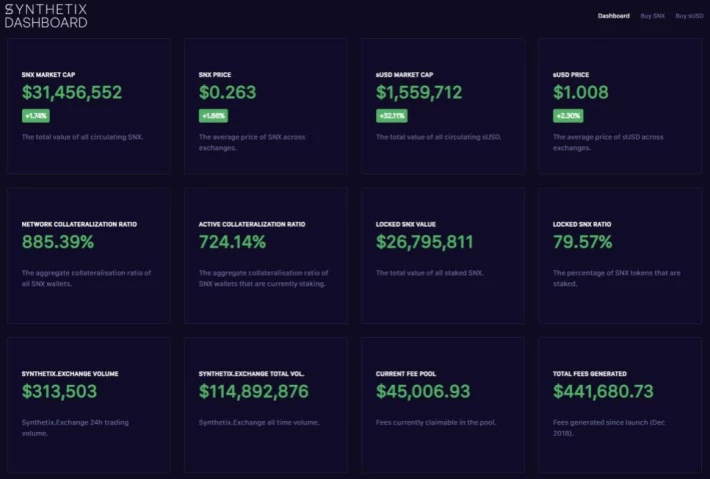710x479 pixels.
Task: Open the Buy sUSD link
Action: click(690, 16)
